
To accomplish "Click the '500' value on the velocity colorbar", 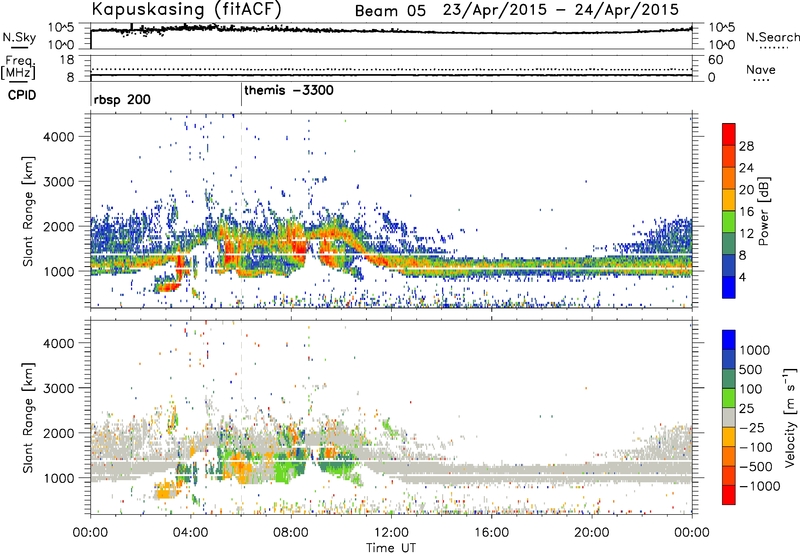I will point(751,369).
